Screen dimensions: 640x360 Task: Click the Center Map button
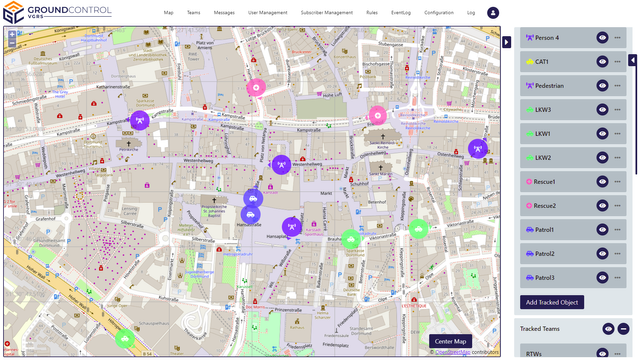point(450,341)
